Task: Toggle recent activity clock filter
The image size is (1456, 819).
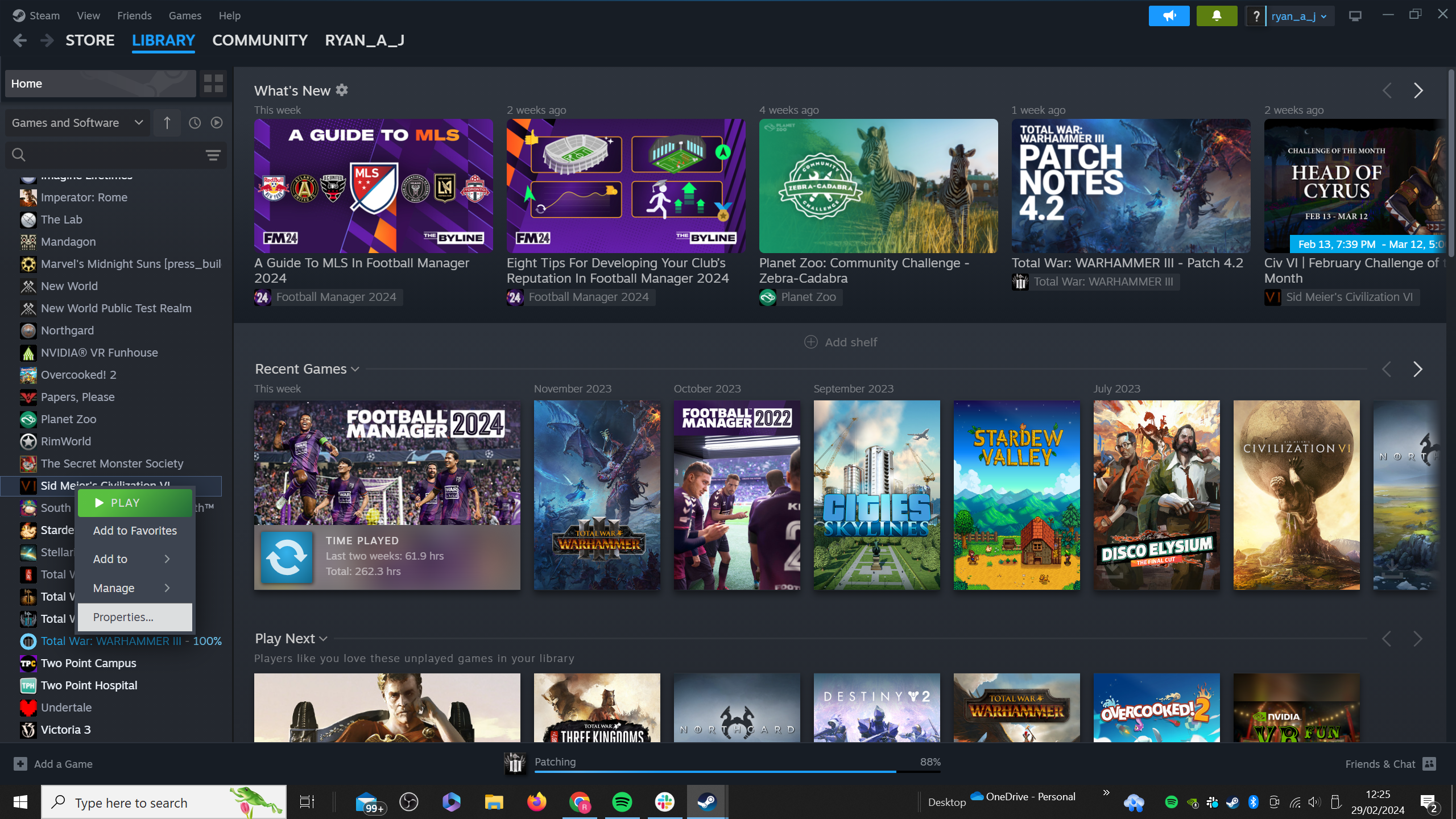Action: click(x=195, y=123)
